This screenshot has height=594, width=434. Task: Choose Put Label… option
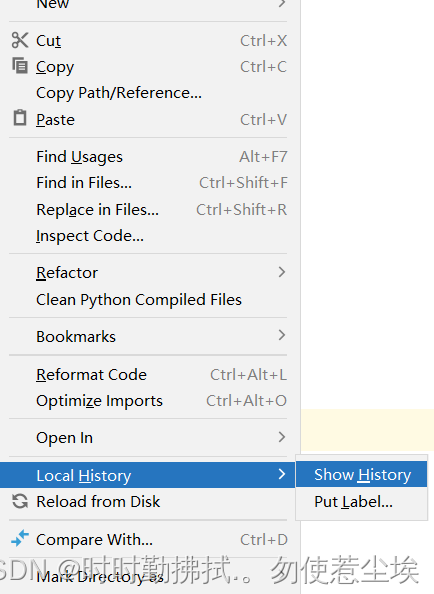pos(362,502)
